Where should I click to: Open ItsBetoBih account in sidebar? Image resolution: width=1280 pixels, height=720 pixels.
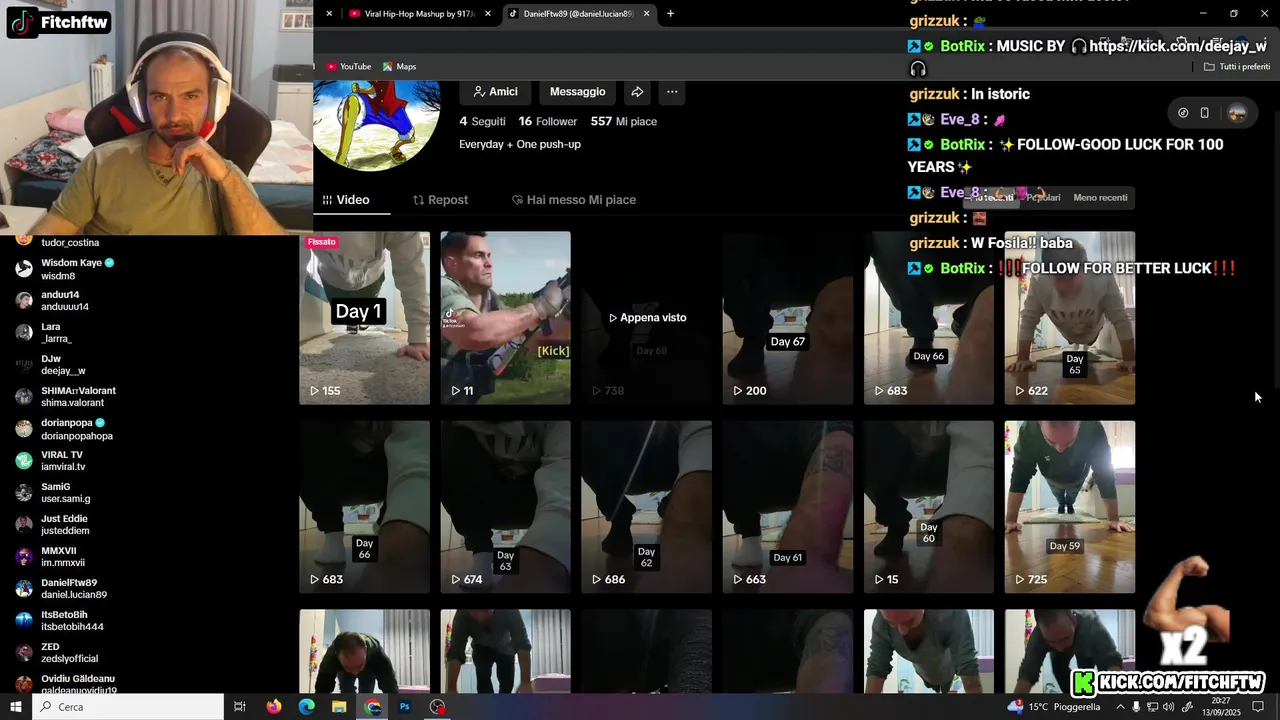(x=62, y=621)
